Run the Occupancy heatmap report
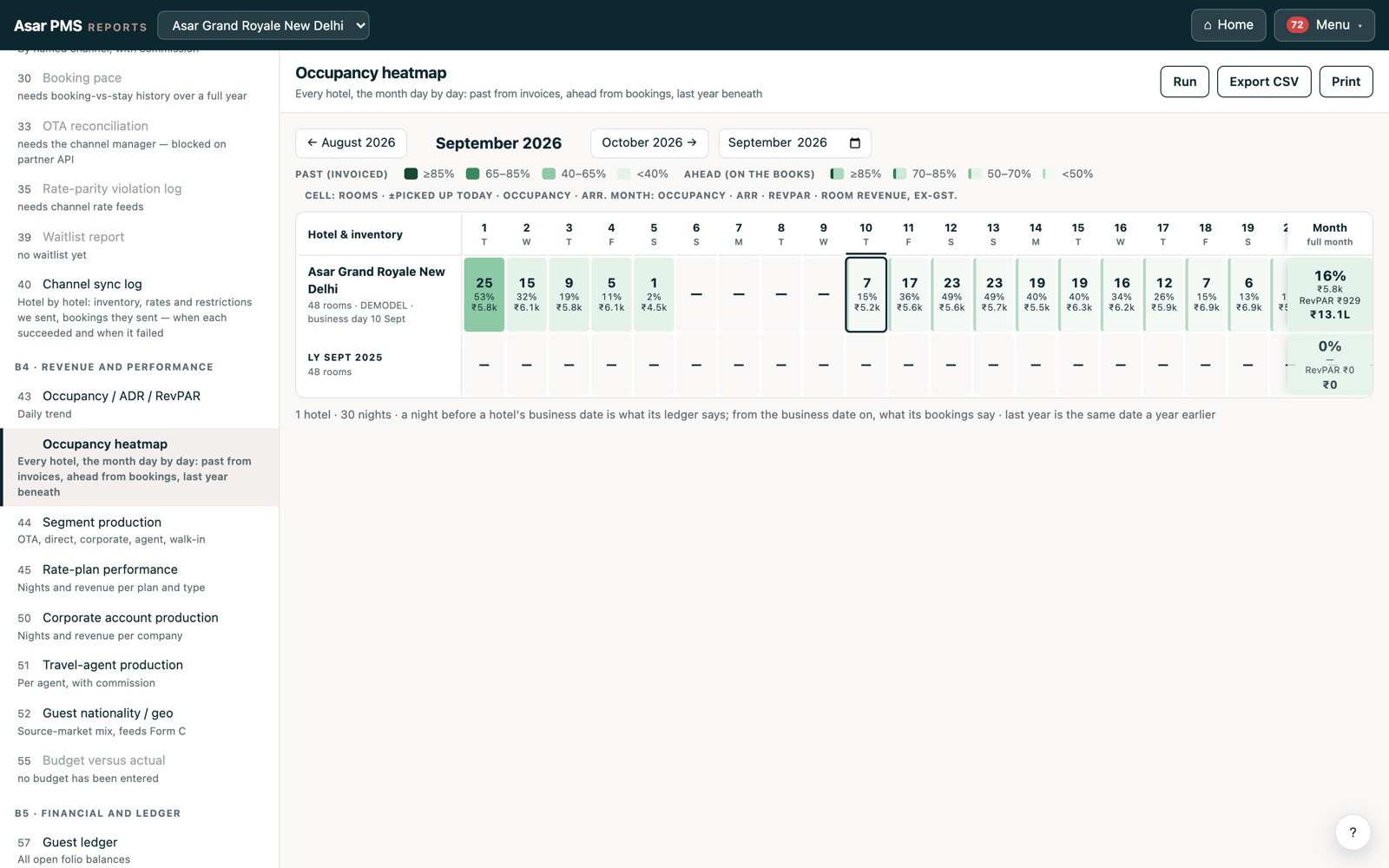Screen dimensions: 1389x868 pos(1184,82)
